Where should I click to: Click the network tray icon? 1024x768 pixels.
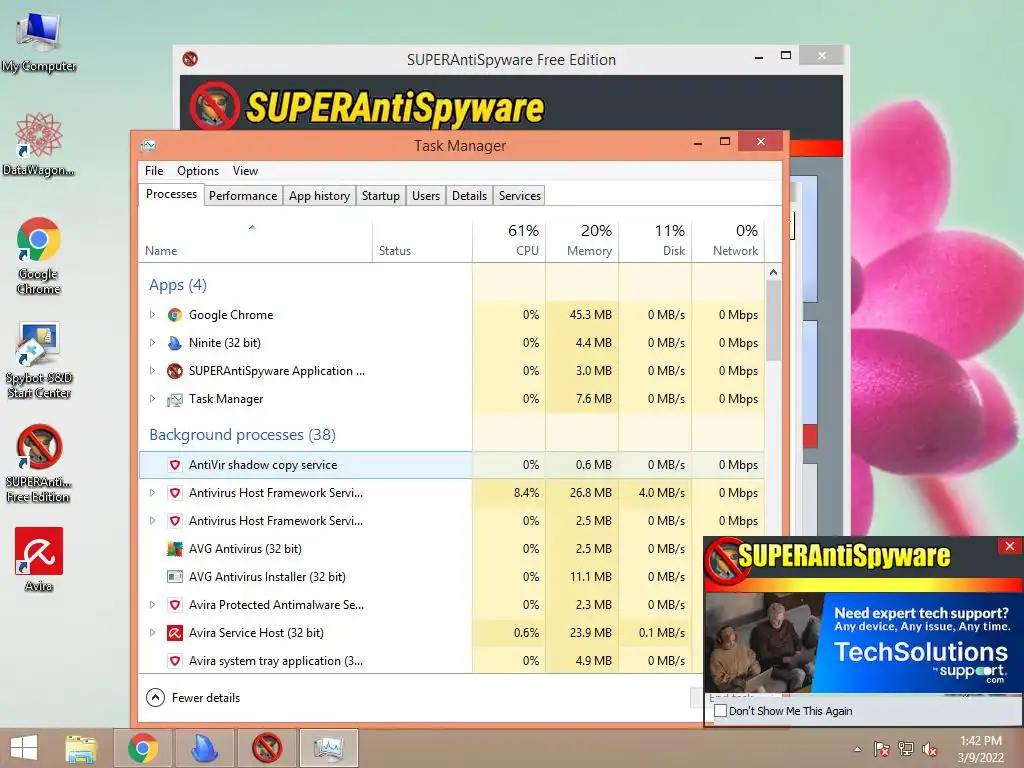tap(906, 749)
